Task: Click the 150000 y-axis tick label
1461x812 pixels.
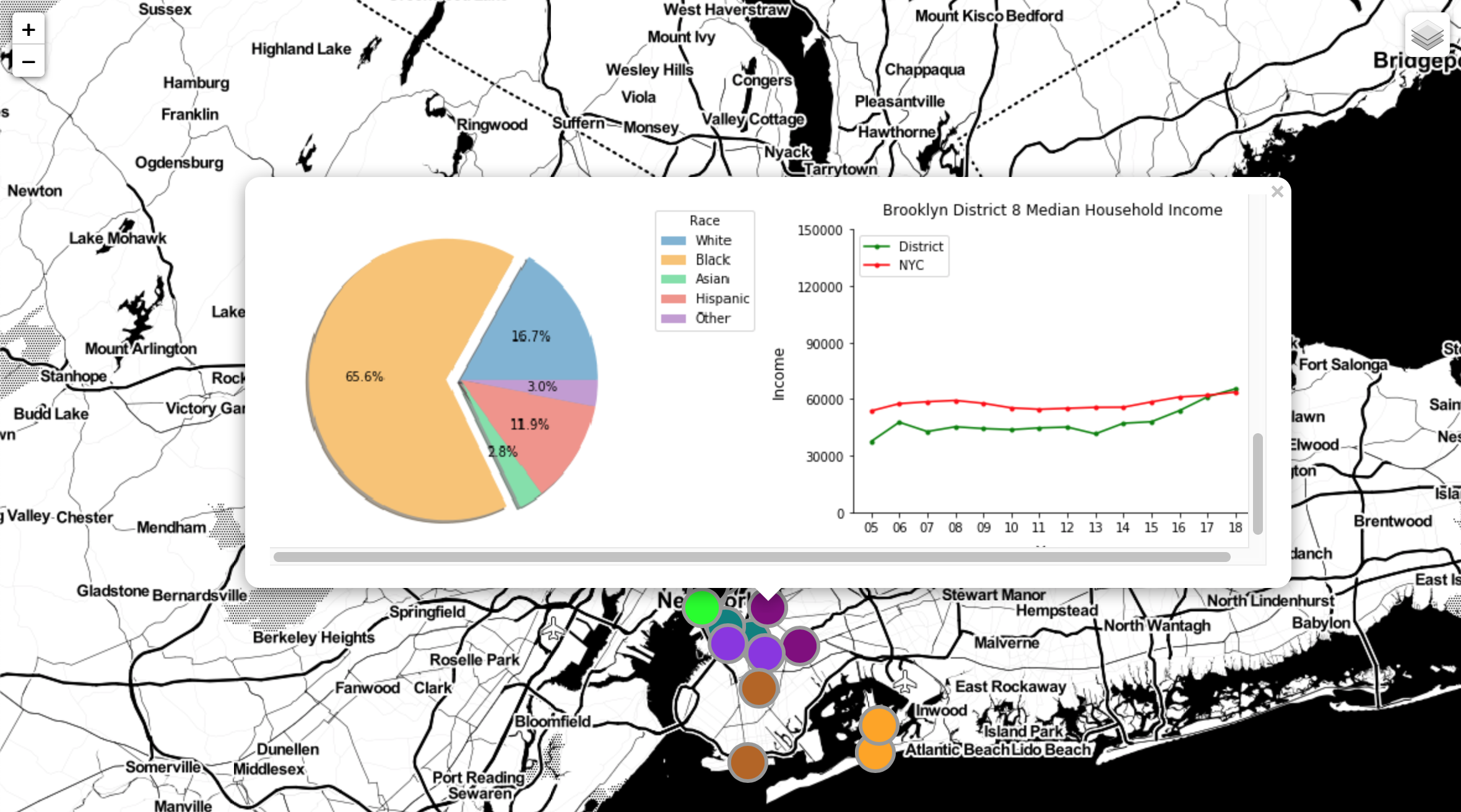Action: (x=820, y=230)
